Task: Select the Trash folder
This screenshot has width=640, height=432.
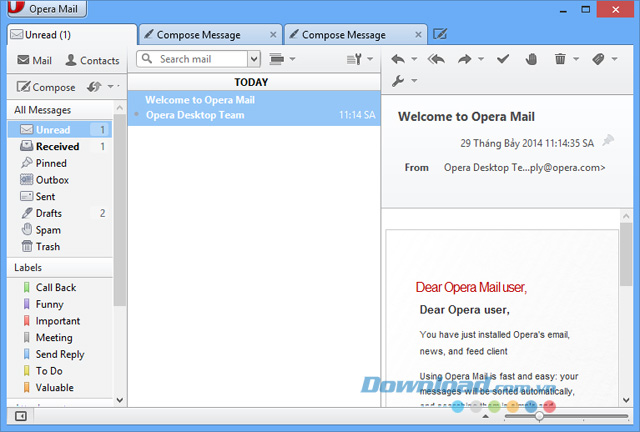Action: coord(60,247)
